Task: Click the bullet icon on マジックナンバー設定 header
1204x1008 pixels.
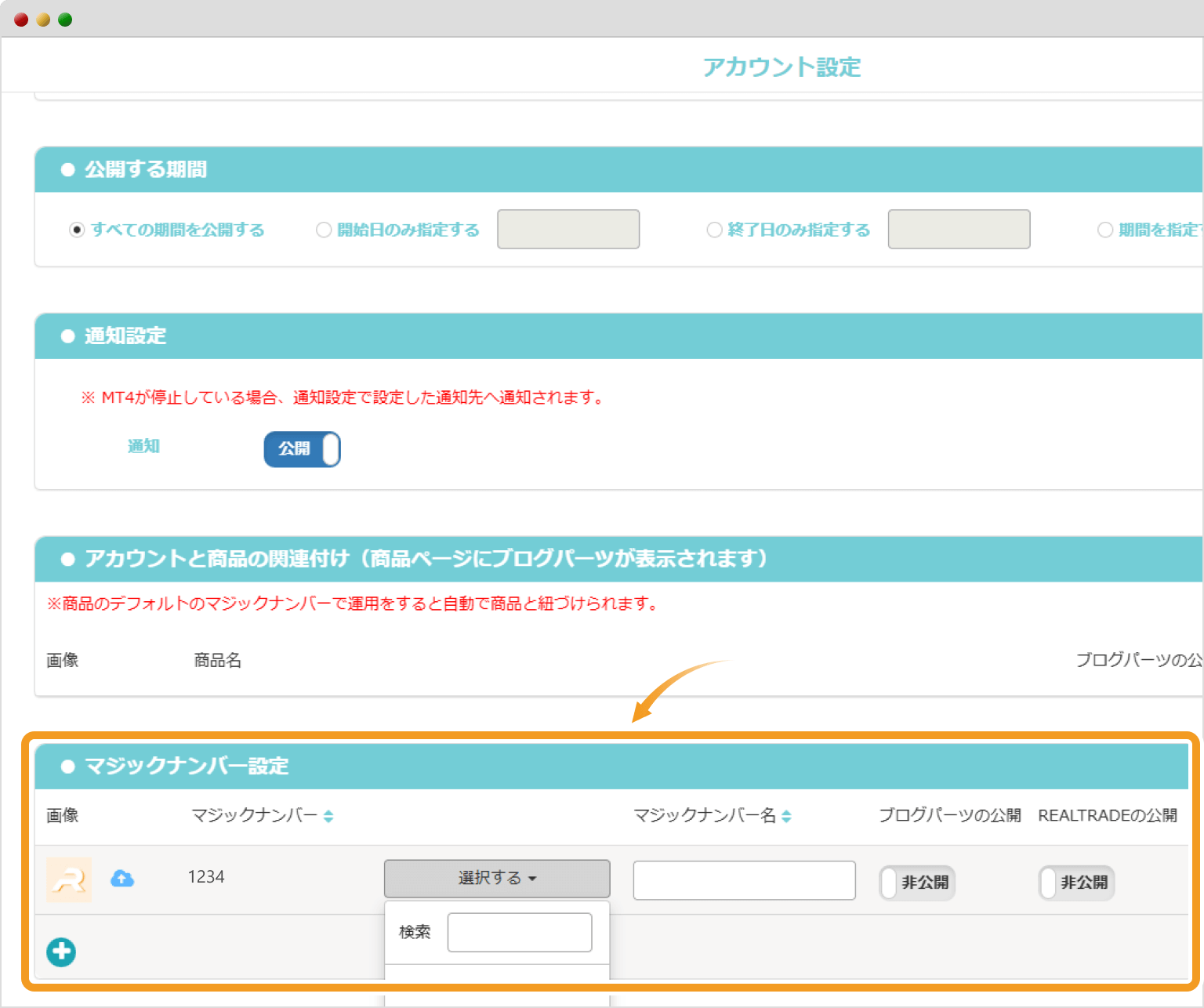Action: point(67,767)
